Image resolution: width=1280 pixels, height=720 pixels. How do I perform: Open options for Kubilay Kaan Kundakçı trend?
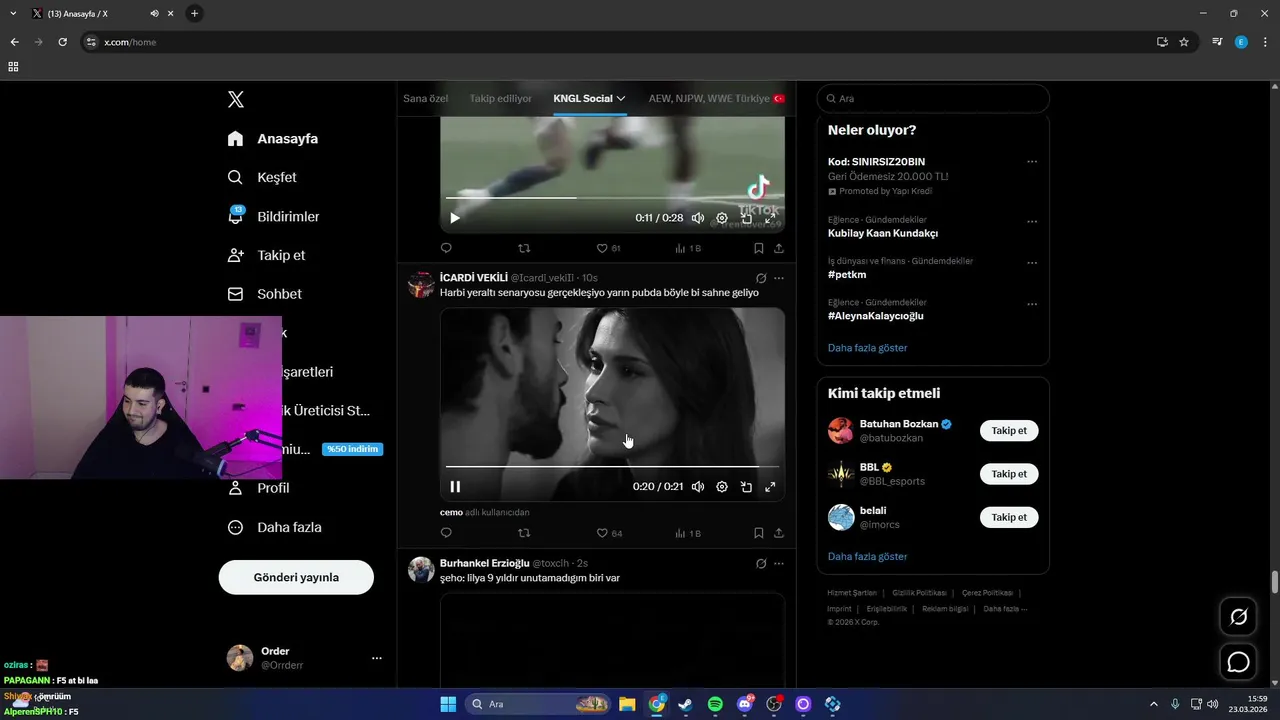tap(1032, 221)
